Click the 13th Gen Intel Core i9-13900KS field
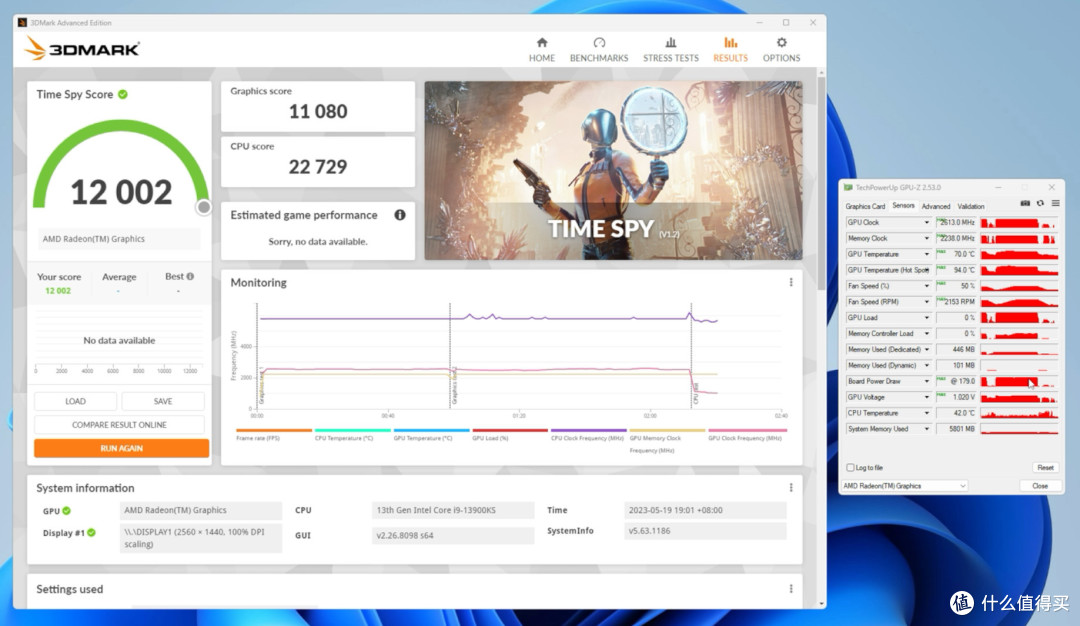 coord(453,510)
